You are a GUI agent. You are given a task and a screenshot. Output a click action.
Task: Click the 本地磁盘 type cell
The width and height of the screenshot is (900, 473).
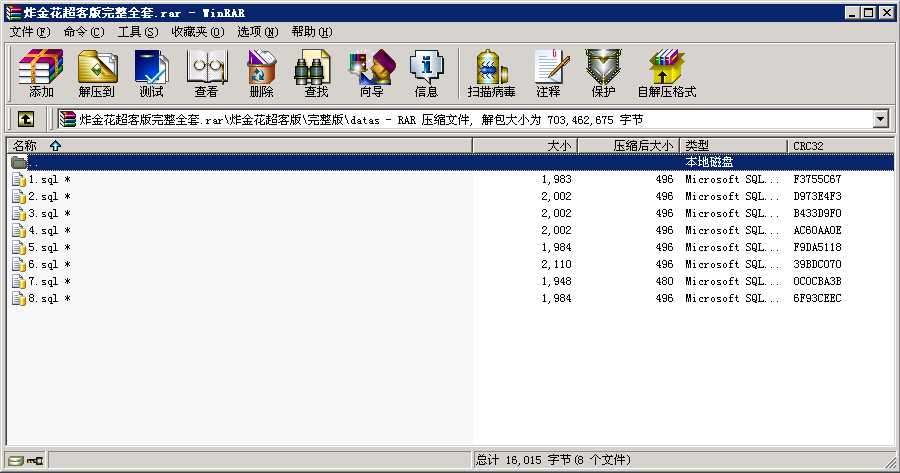709,162
